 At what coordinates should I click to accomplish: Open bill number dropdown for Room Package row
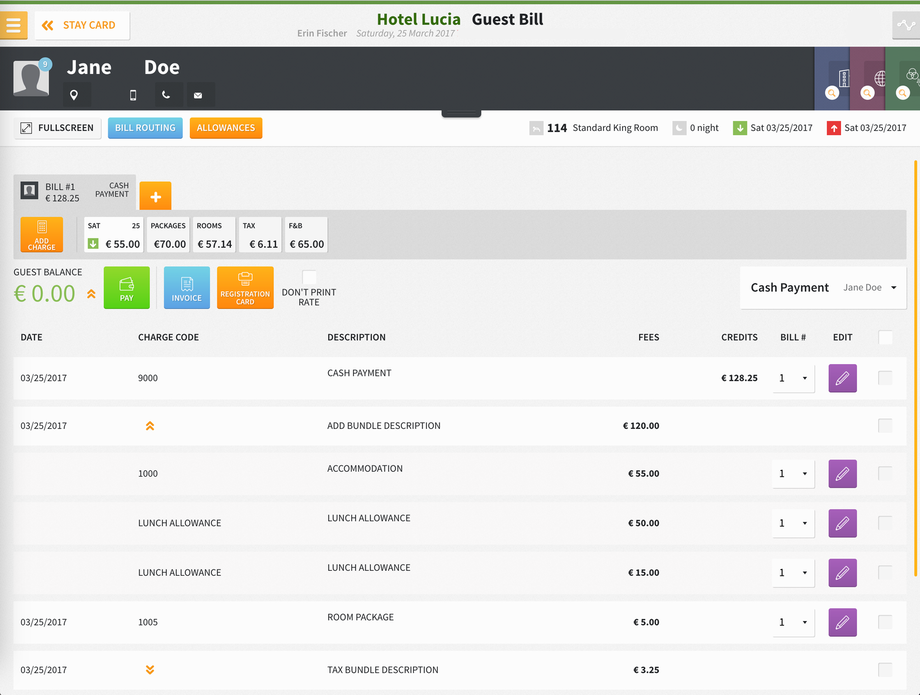click(793, 622)
